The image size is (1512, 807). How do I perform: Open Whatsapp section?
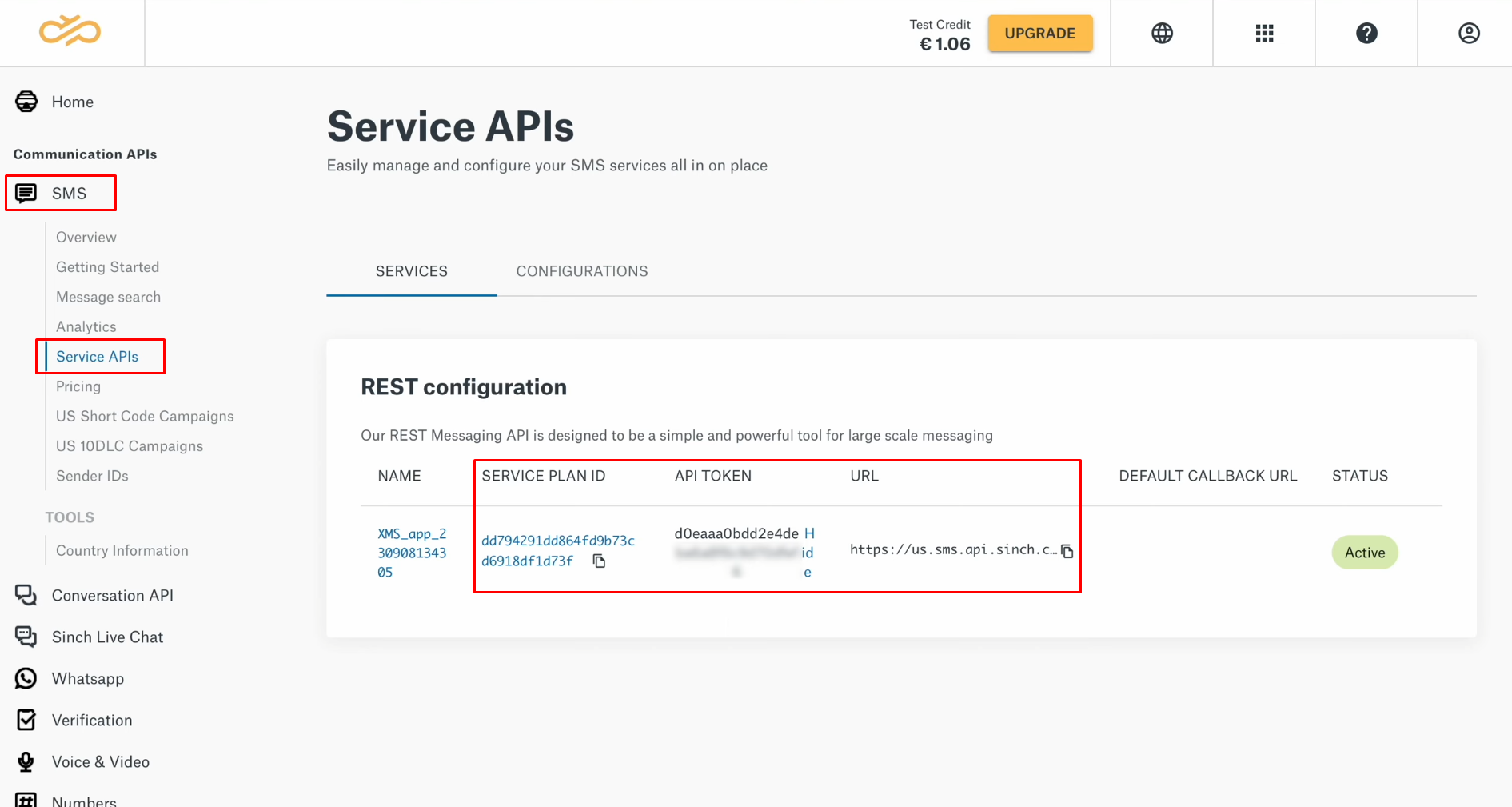point(88,678)
